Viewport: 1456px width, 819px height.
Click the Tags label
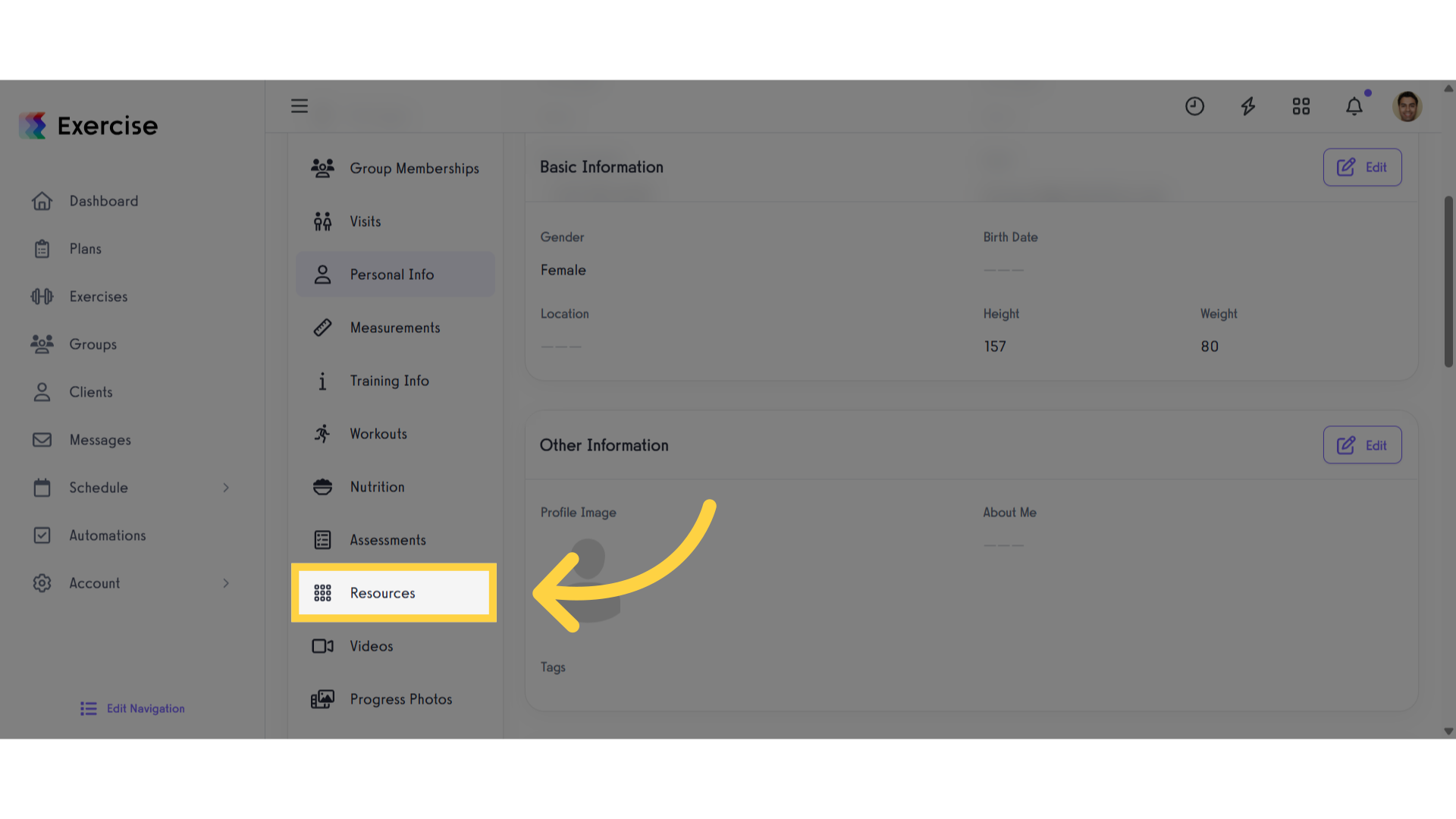[553, 667]
